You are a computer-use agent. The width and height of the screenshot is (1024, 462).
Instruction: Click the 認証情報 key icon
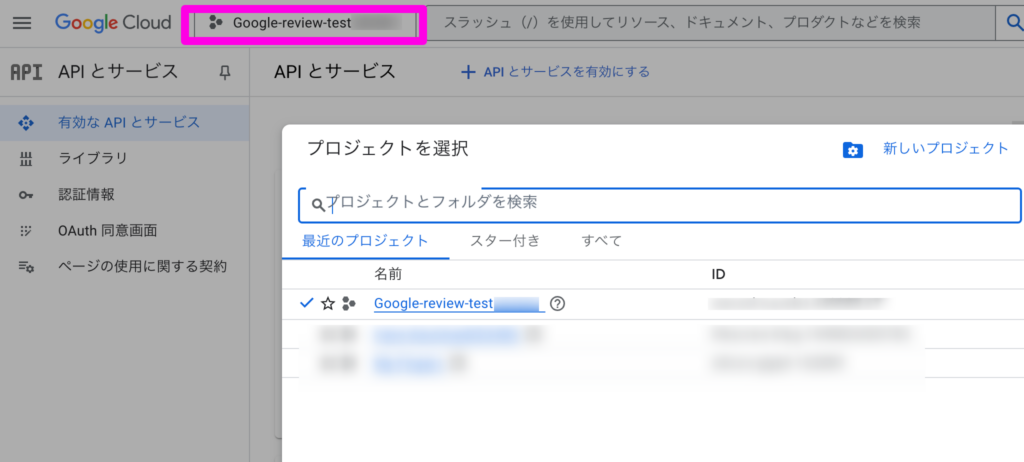26,195
